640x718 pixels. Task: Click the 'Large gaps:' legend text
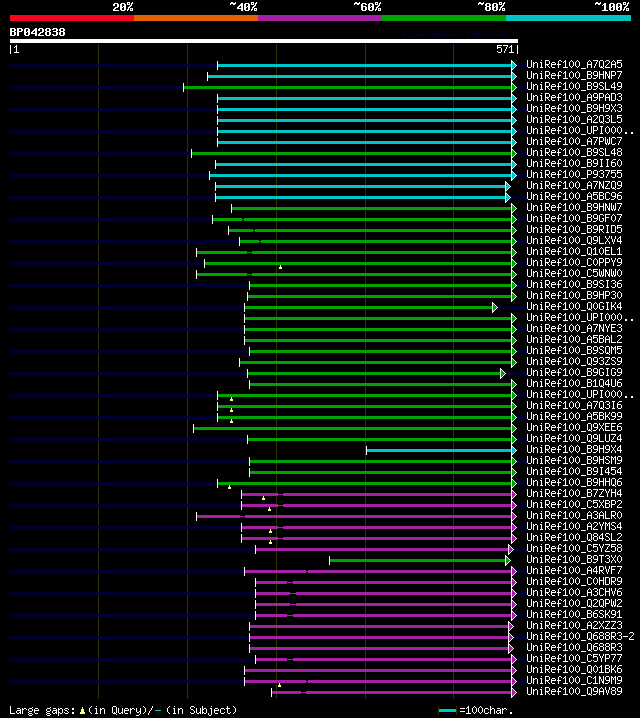pyautogui.click(x=42, y=710)
